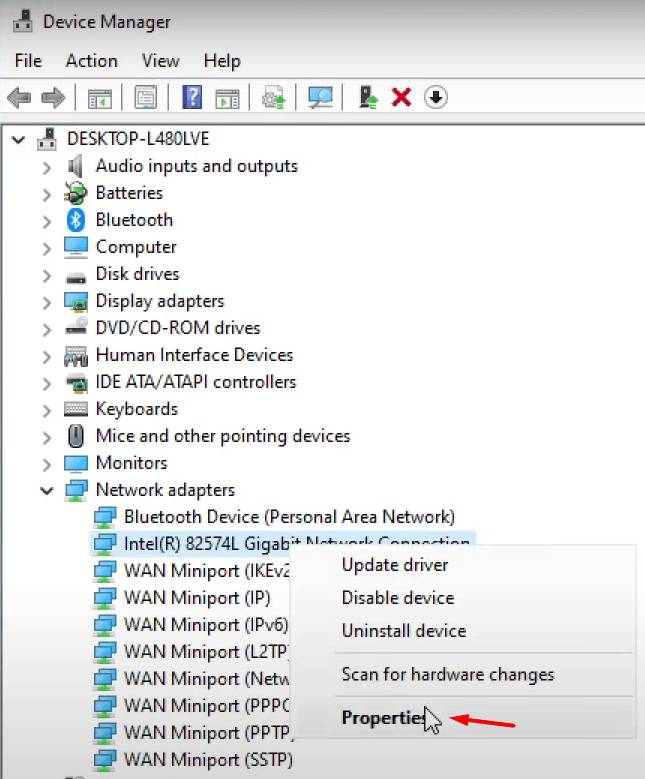645x779 pixels.
Task: Choose Properties from context menu
Action: (384, 718)
